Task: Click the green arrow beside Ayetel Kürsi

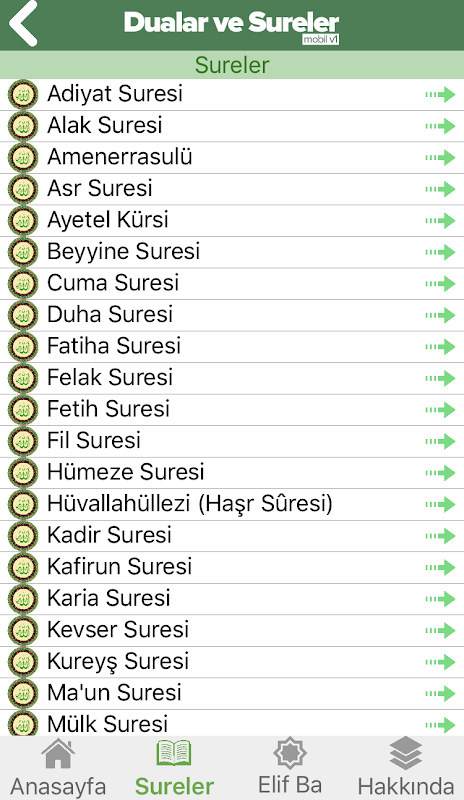Action: (x=440, y=220)
